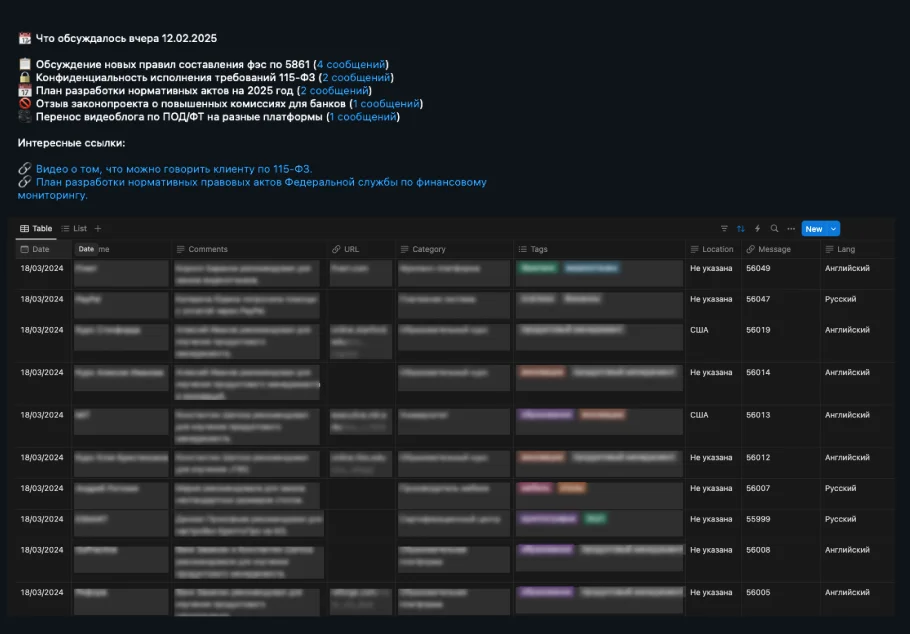Open automations lightning bolt icon
Screen dimensions: 910x634
pos(757,229)
